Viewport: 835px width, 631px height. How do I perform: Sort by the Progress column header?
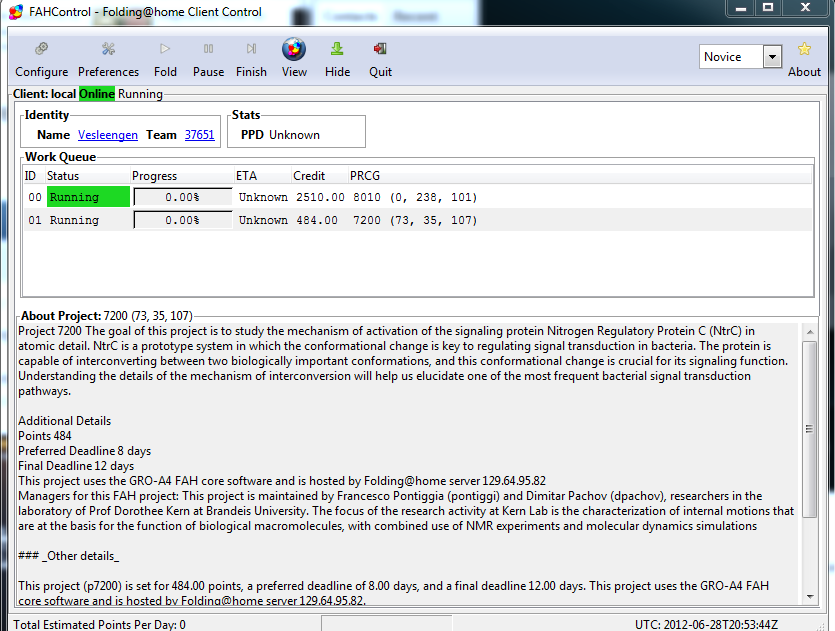click(154, 176)
